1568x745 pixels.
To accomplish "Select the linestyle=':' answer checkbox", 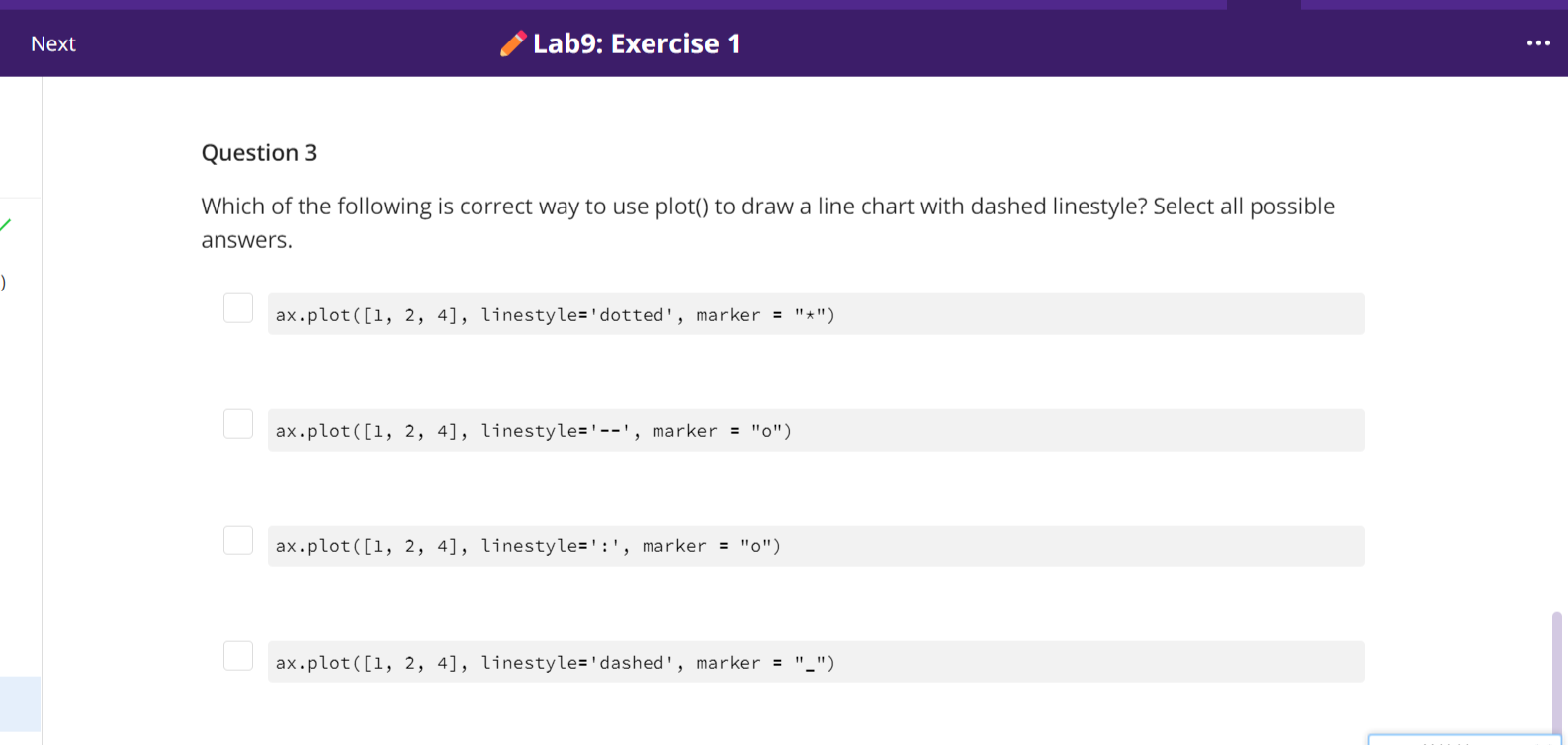I will click(238, 540).
